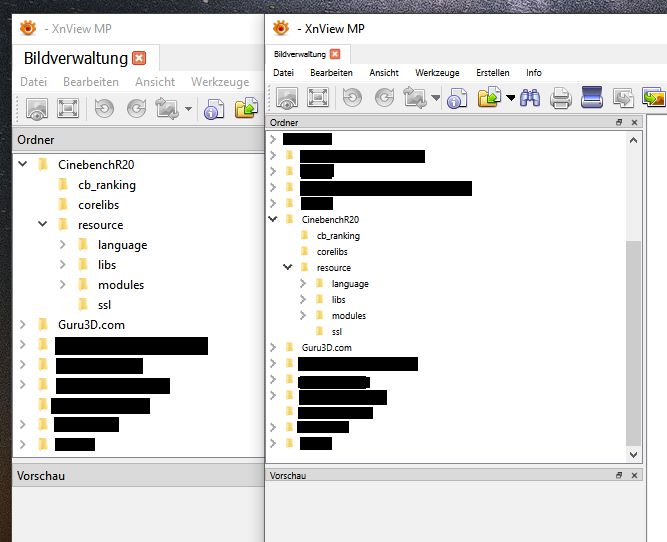The width and height of the screenshot is (667, 542).
Task: Collapse CinebenchR20 folder in right window tree
Action: (273, 219)
